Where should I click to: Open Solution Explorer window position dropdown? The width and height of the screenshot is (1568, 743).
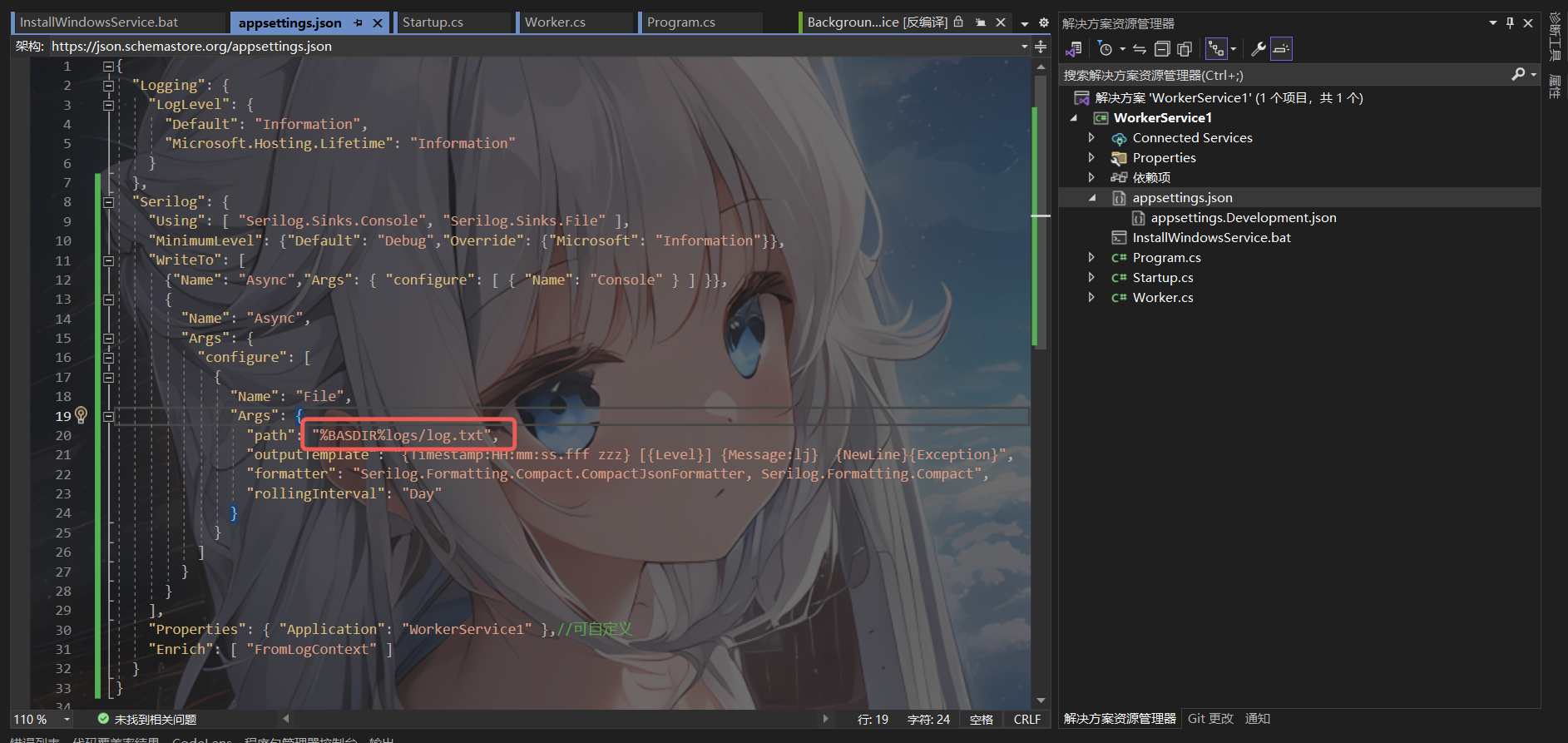click(x=1493, y=23)
